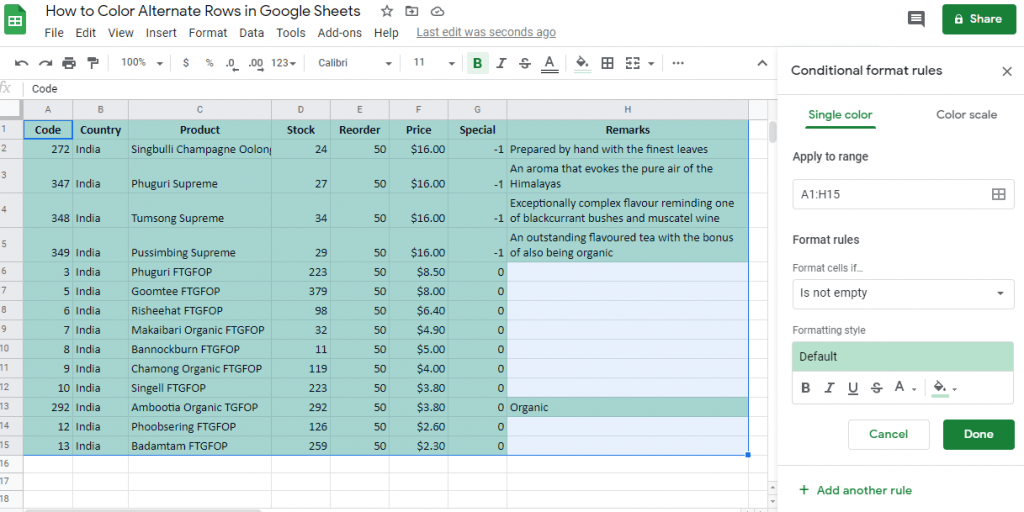This screenshot has width=1024, height=512.
Task: Select the Stock cell 379
Action: click(301, 291)
